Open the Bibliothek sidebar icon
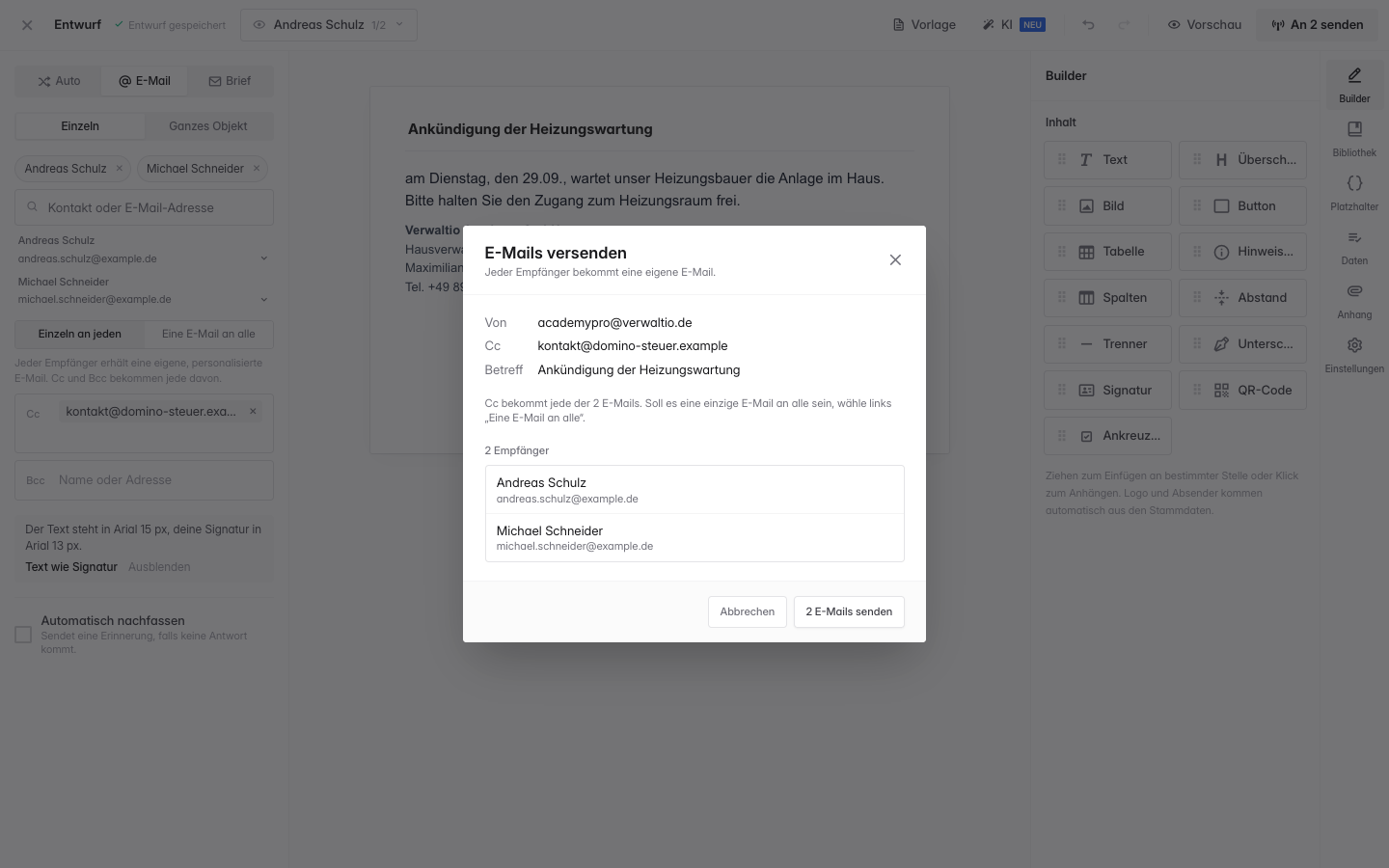 point(1354,138)
